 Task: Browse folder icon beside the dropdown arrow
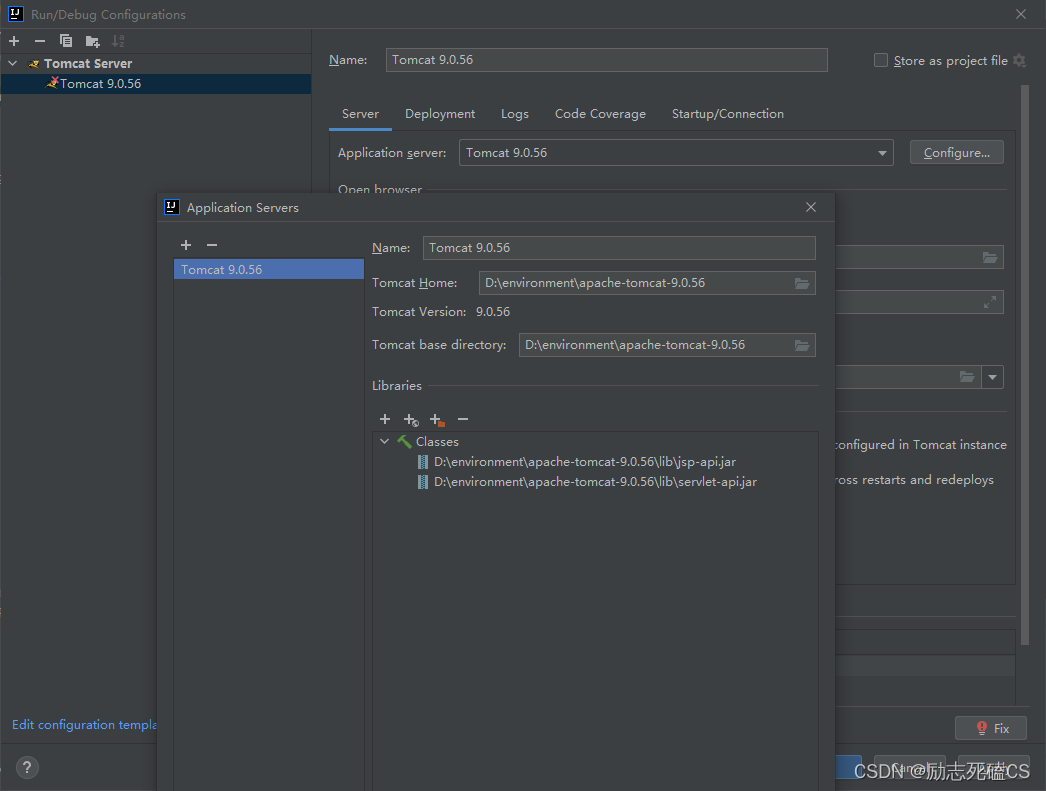tap(967, 377)
